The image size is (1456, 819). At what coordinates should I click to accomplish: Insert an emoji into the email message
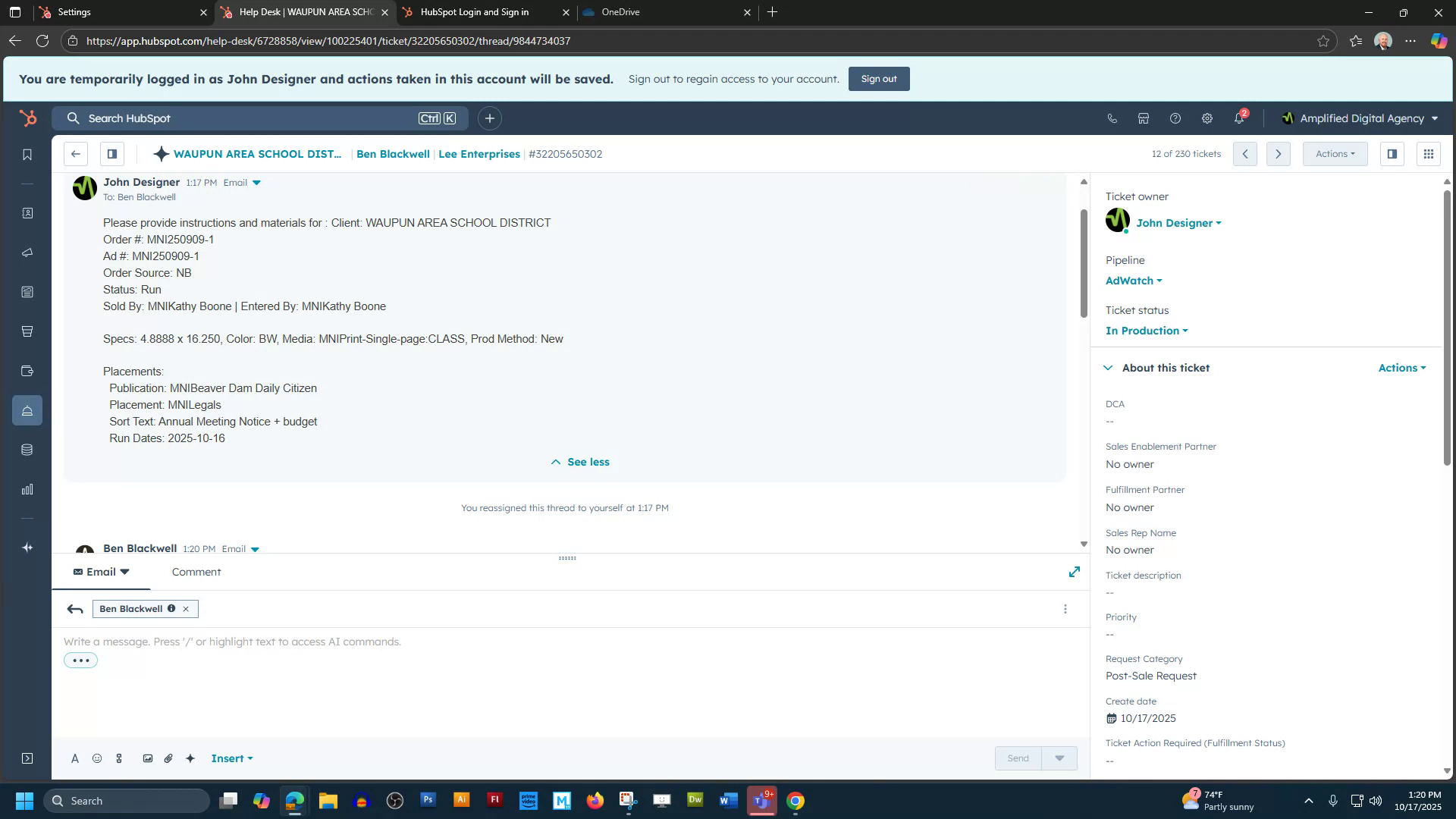96,758
